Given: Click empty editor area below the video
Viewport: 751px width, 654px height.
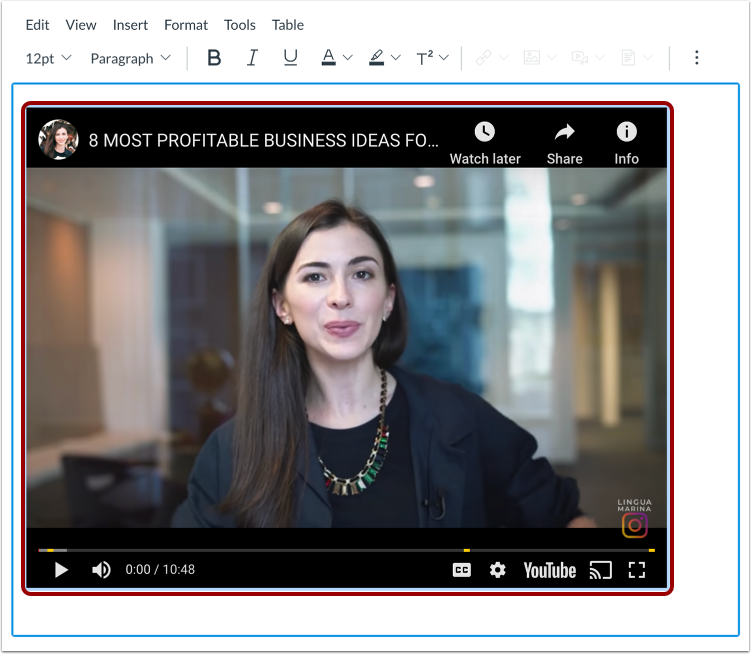Looking at the screenshot, I should 376,616.
